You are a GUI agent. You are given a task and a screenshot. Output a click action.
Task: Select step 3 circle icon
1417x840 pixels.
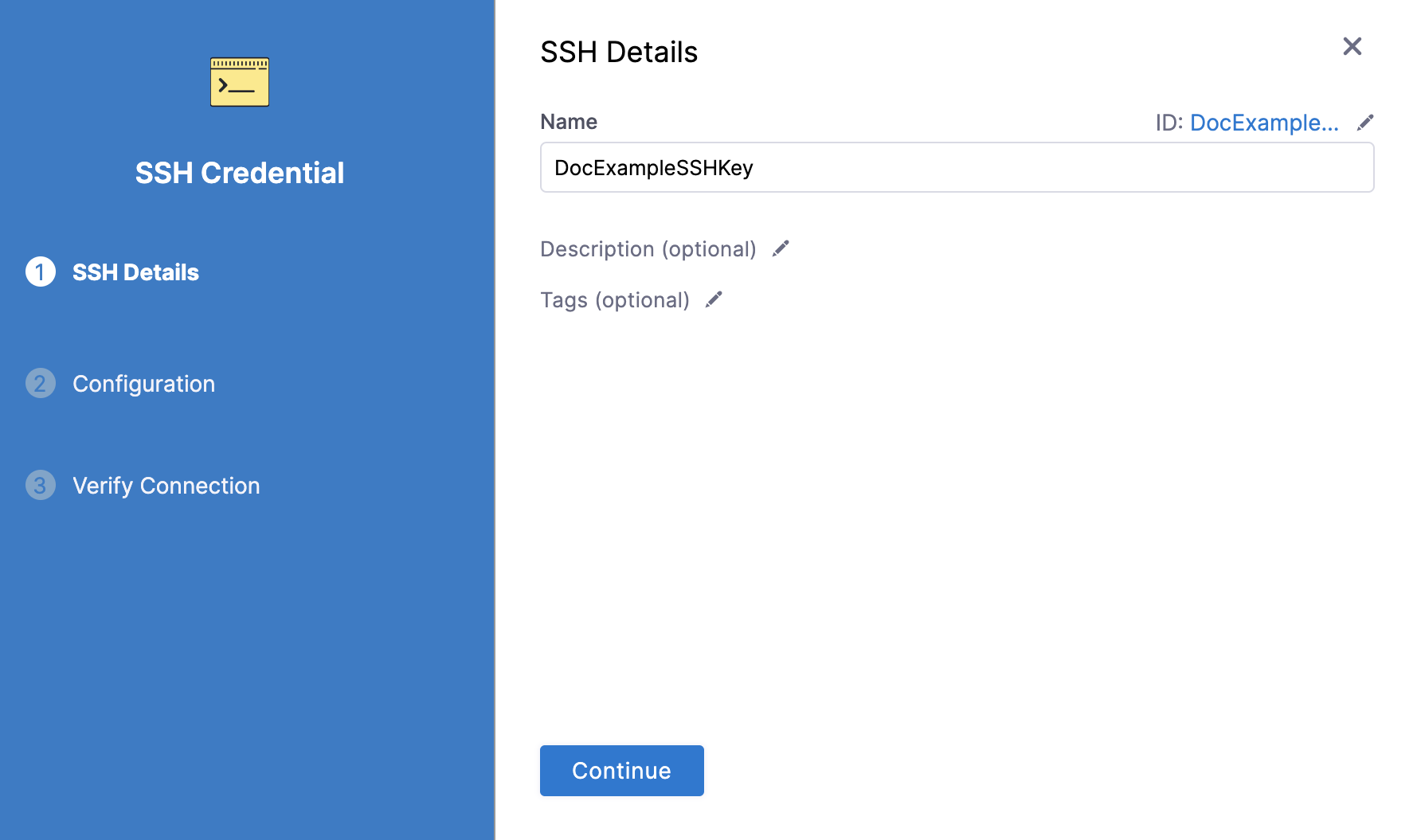point(41,485)
